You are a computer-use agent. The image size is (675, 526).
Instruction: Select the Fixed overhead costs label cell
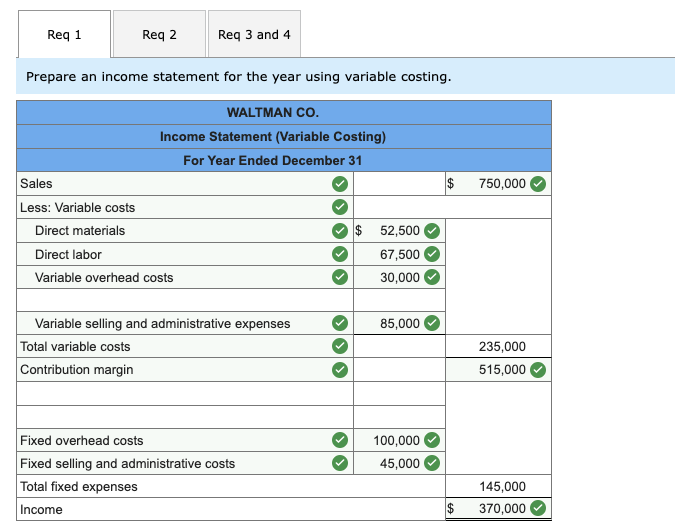[185, 440]
